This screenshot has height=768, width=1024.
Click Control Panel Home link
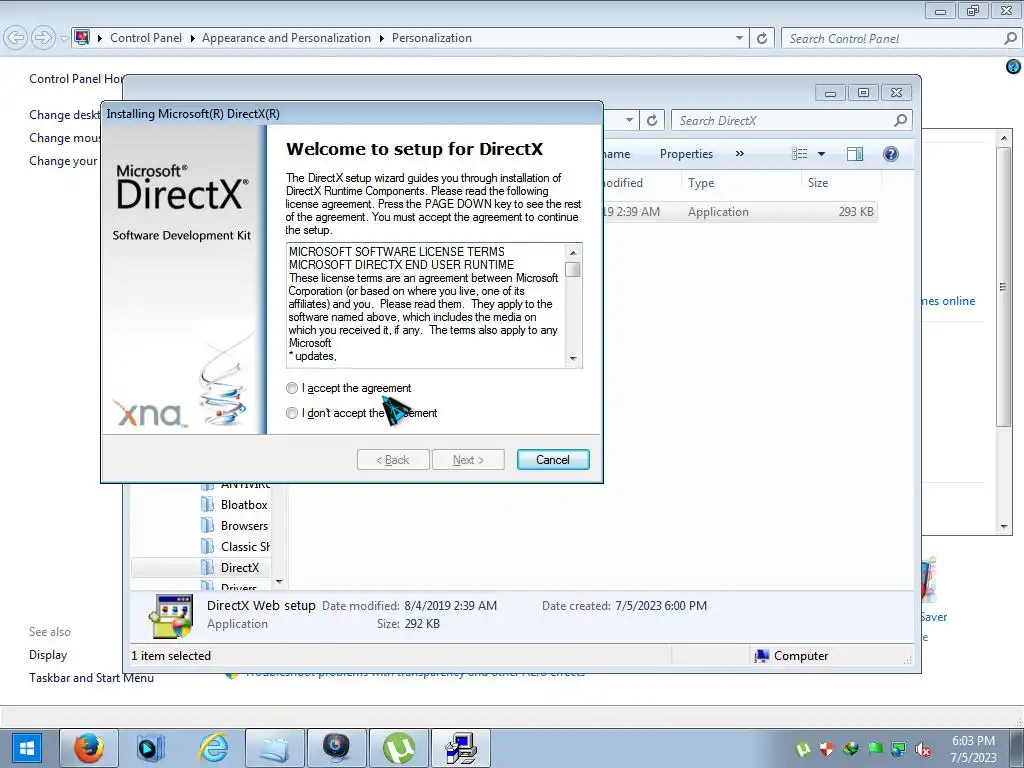76,79
